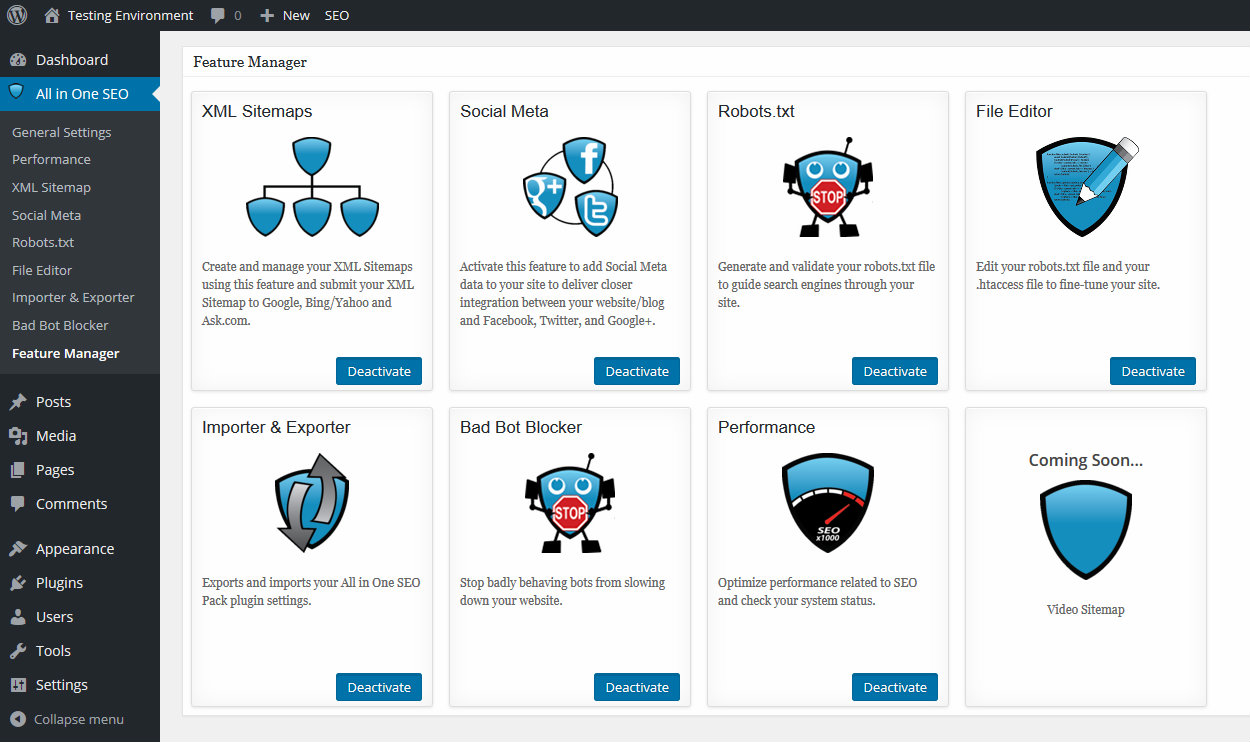Image resolution: width=1250 pixels, height=742 pixels.
Task: Click the Appearance paintbrush icon
Action: pyautogui.click(x=17, y=549)
